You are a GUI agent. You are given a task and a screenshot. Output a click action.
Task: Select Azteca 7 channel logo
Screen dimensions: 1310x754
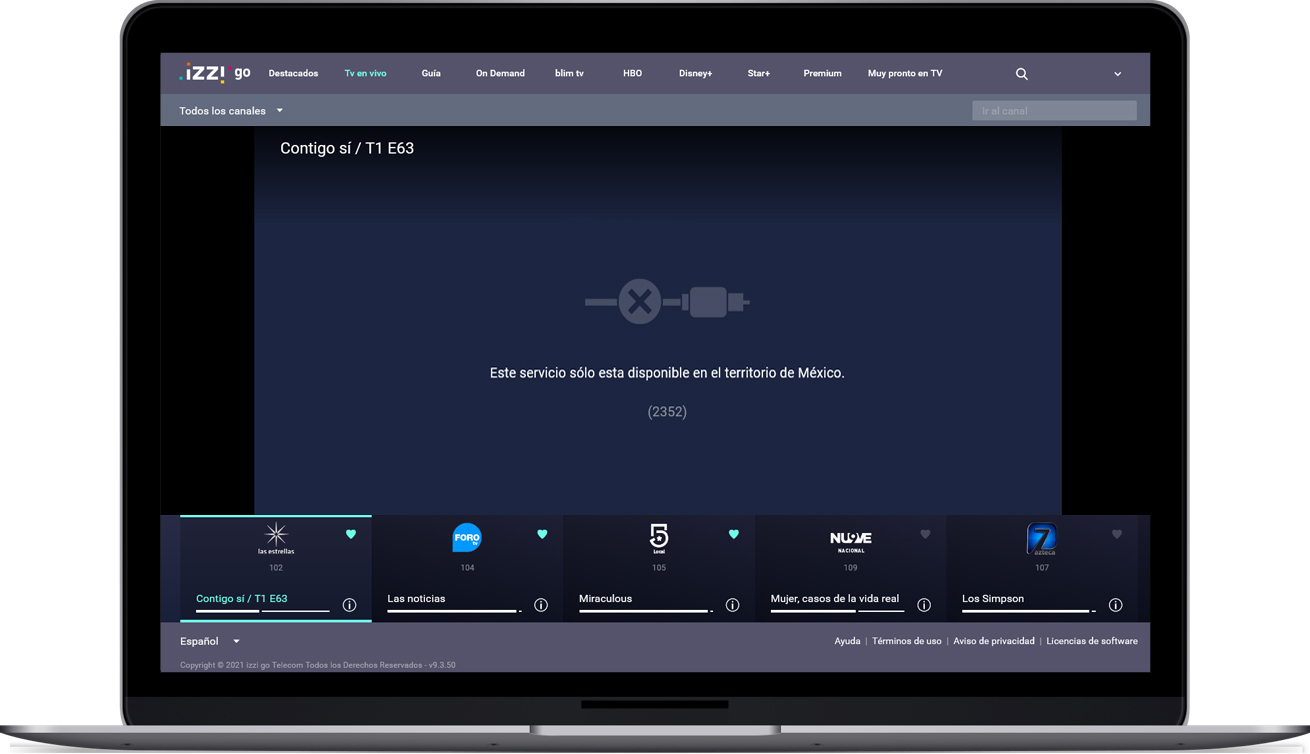point(1041,538)
